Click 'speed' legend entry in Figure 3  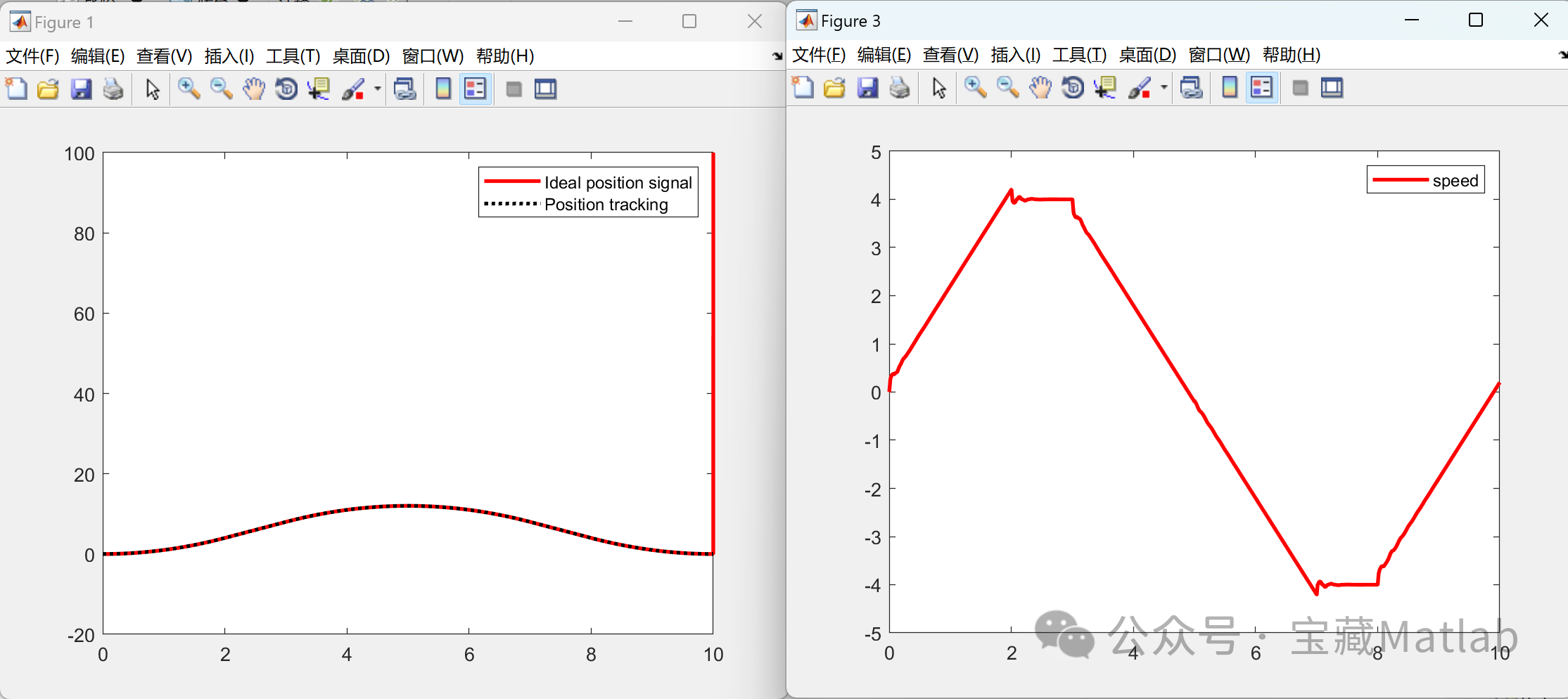(x=1425, y=180)
